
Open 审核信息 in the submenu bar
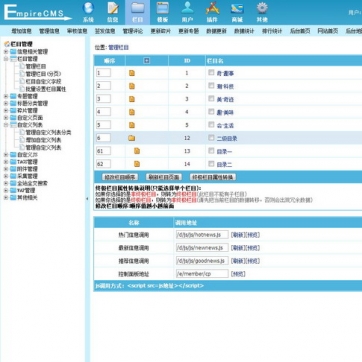[x=77, y=31]
